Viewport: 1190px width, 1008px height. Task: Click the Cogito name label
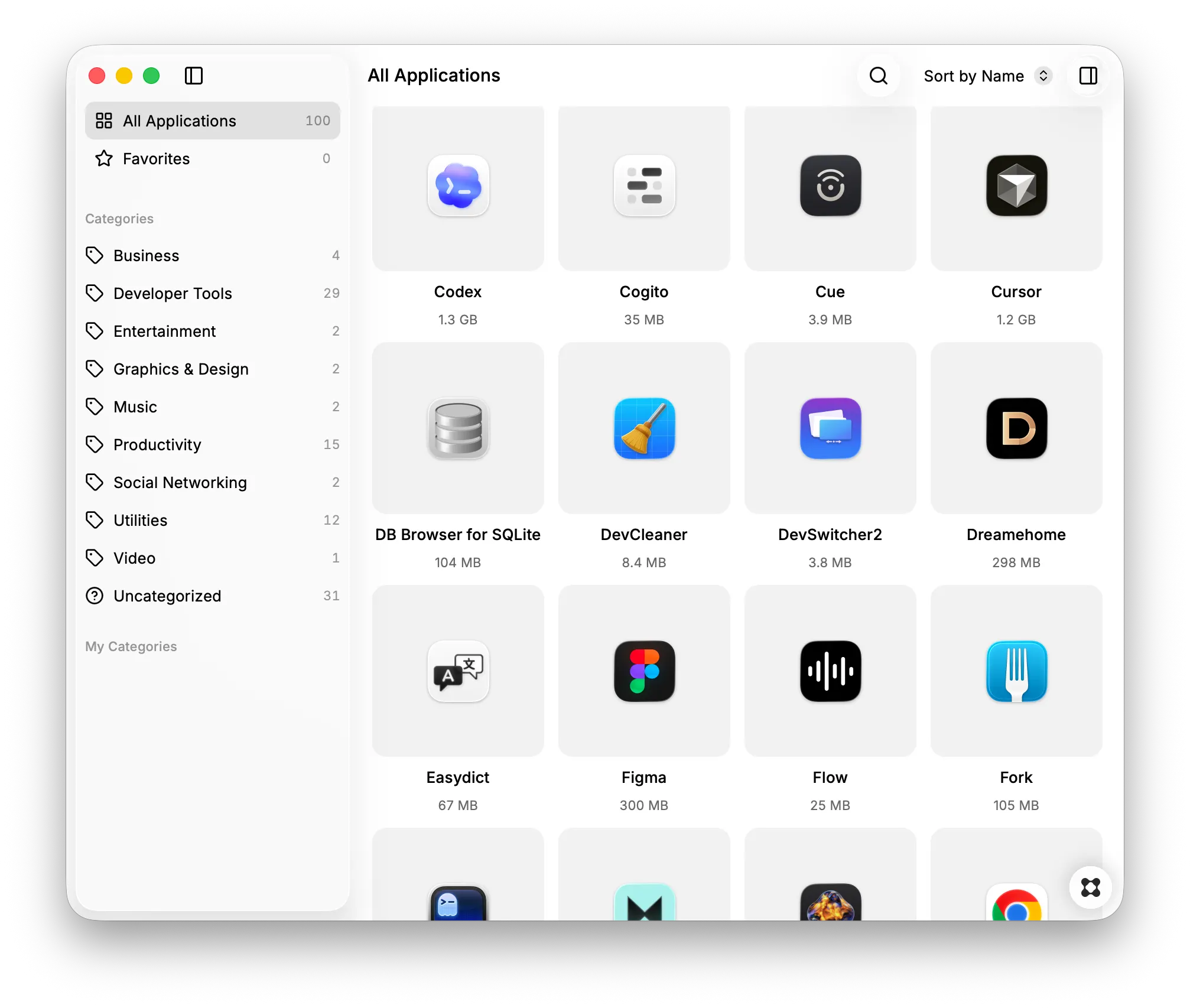click(x=644, y=292)
